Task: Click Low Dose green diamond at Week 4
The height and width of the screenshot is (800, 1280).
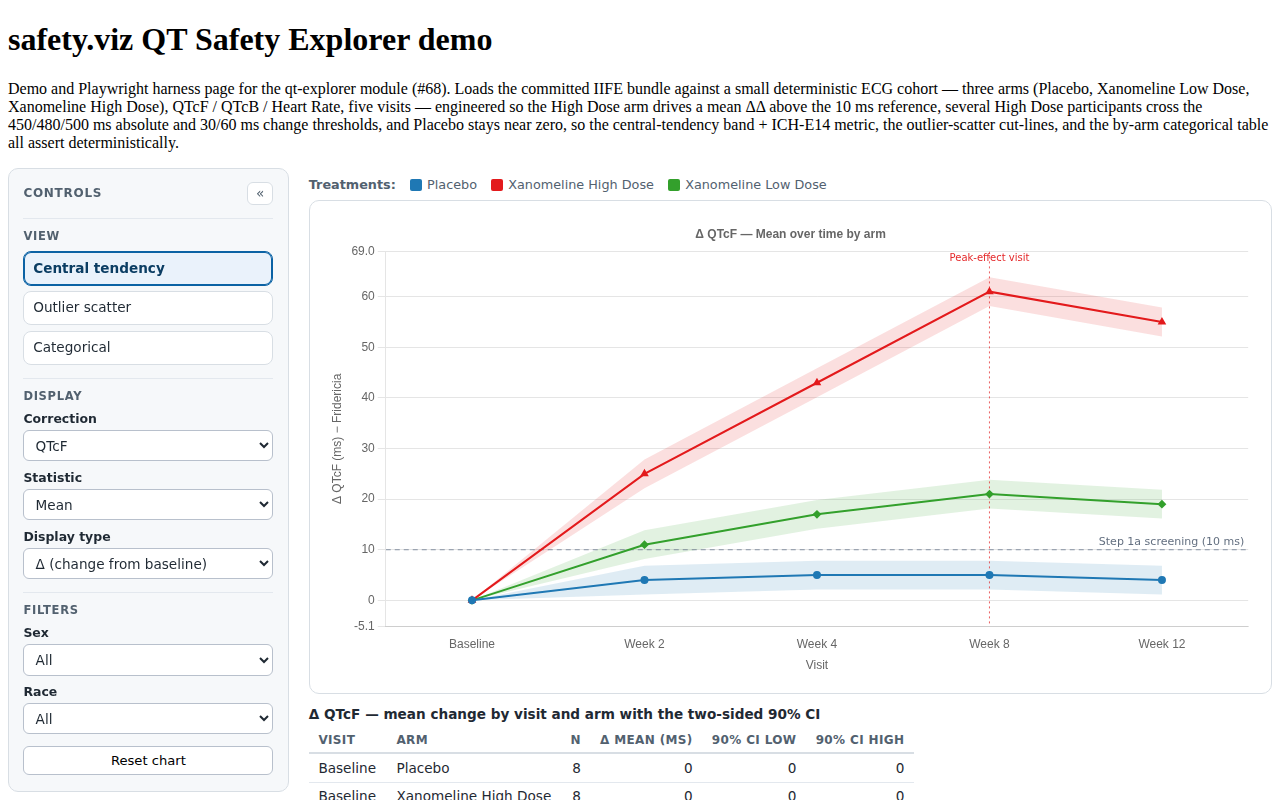Action: click(817, 514)
